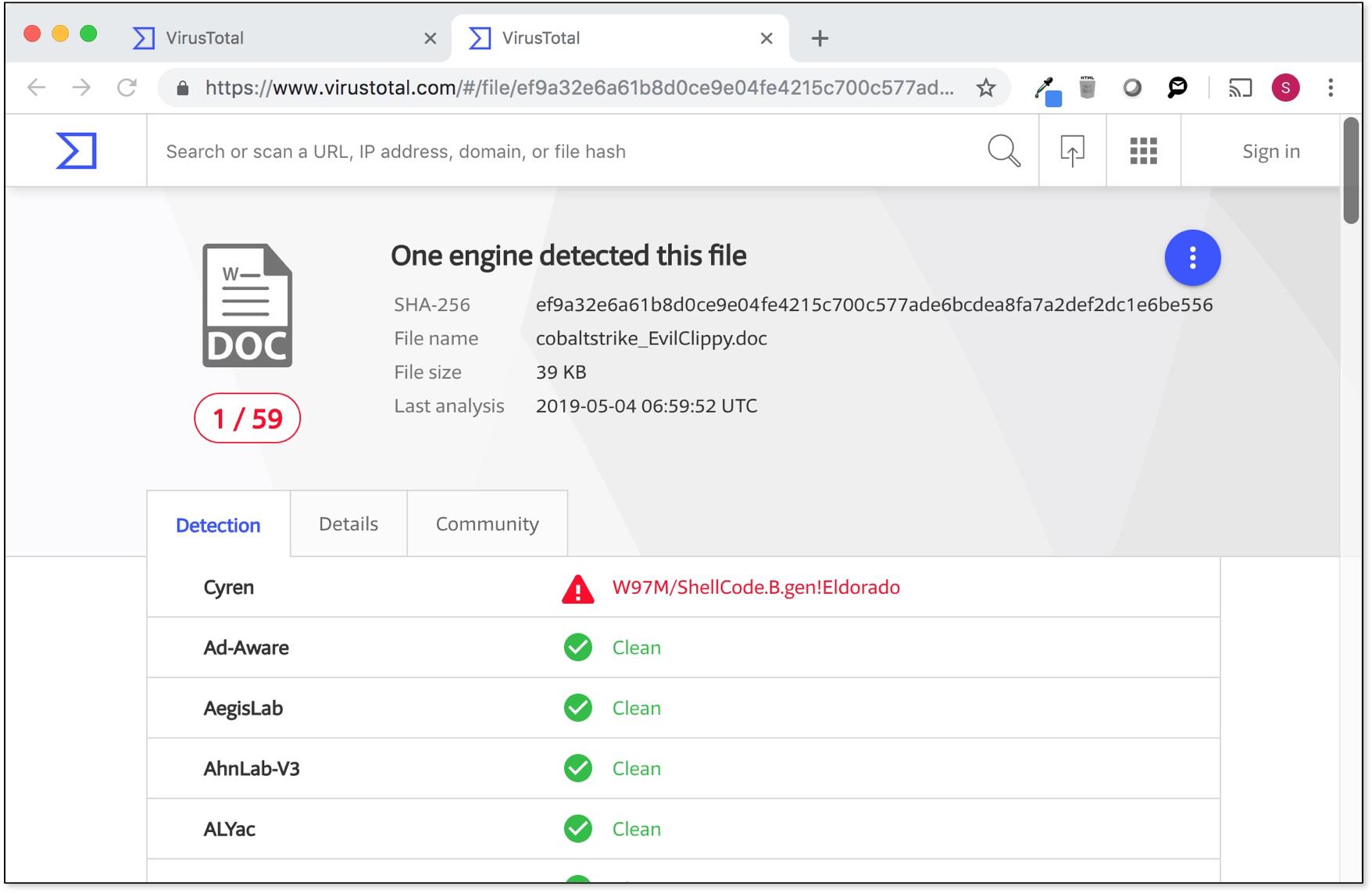Click the Clean result for AhnLab-V3
Viewport: 1372px width, 893px height.
(x=637, y=769)
